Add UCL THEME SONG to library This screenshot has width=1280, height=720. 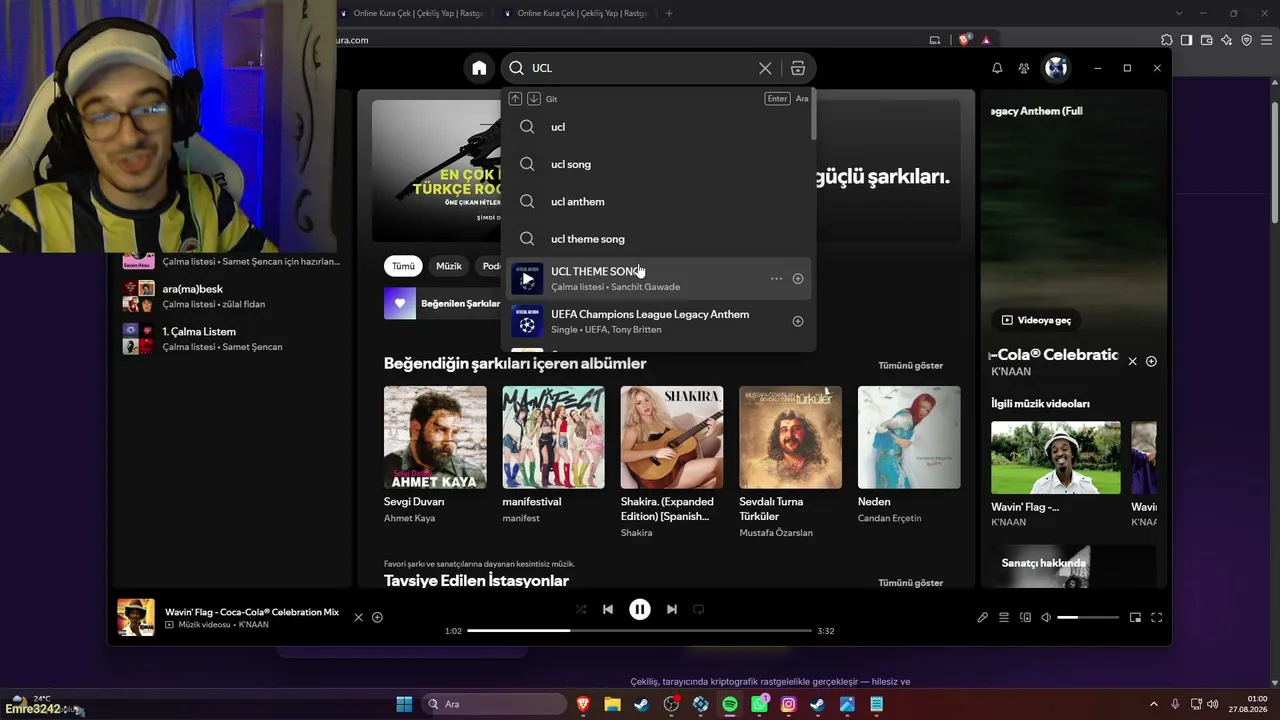point(798,279)
